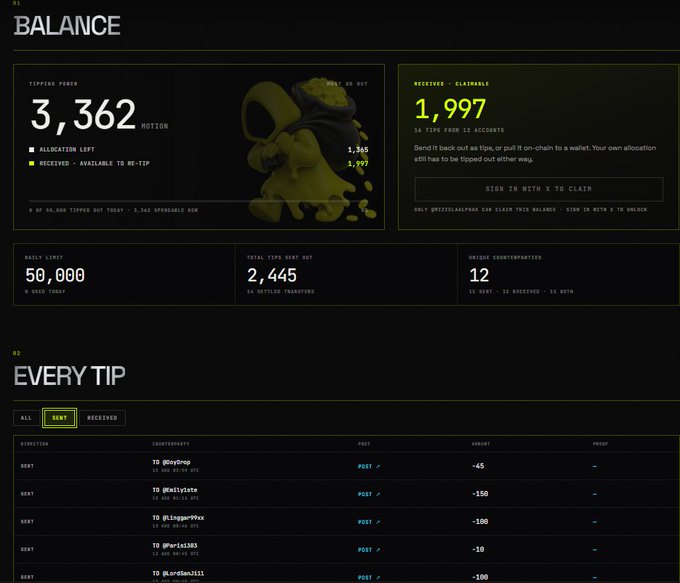Image resolution: width=680 pixels, height=583 pixels.
Task: Click the hooded mascot with coin bag image
Action: [309, 150]
